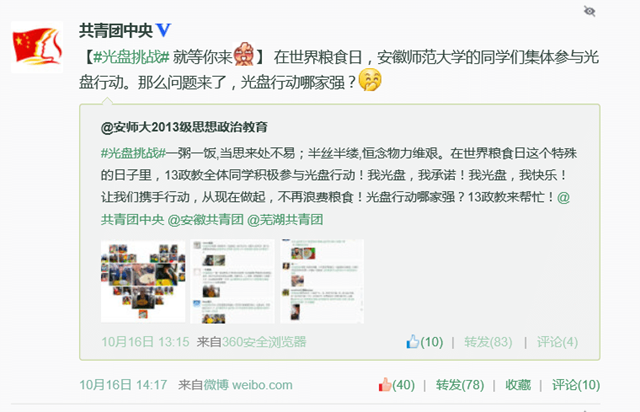640x412 pixels.
Task: Toggle the hide-post eye icon
Action: tap(589, 11)
